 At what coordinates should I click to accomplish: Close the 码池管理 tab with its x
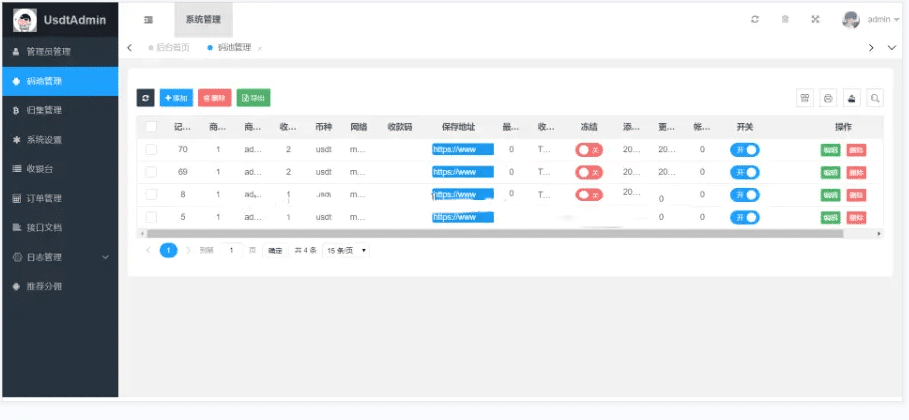[260, 48]
